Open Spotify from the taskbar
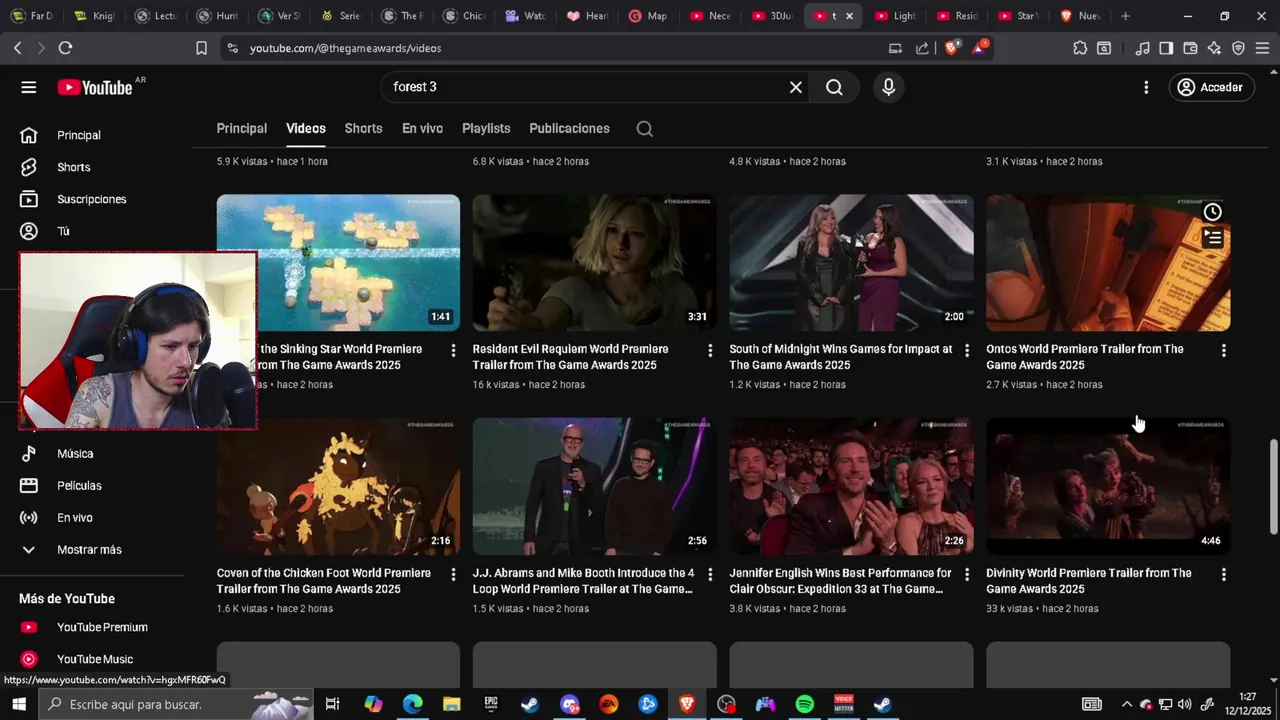This screenshot has width=1280, height=720. 805,704
